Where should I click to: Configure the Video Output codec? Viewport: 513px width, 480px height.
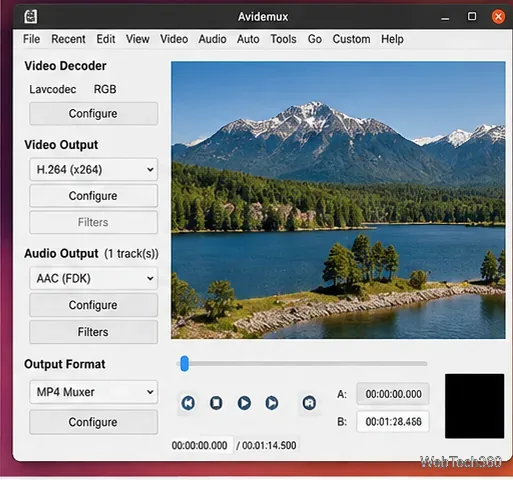click(x=93, y=196)
